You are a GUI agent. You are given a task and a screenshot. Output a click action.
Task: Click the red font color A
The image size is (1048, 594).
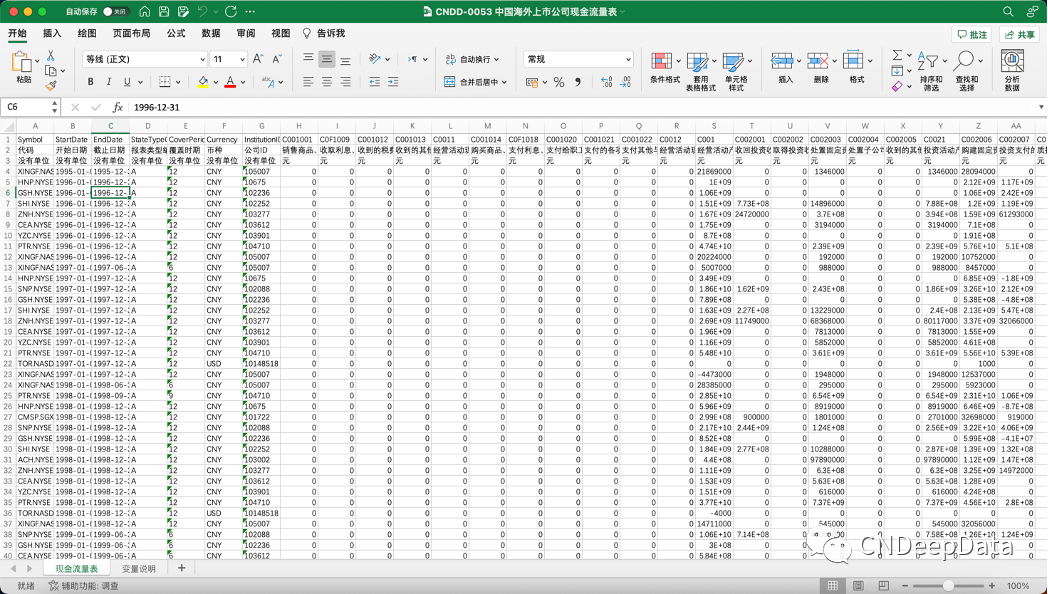point(230,82)
